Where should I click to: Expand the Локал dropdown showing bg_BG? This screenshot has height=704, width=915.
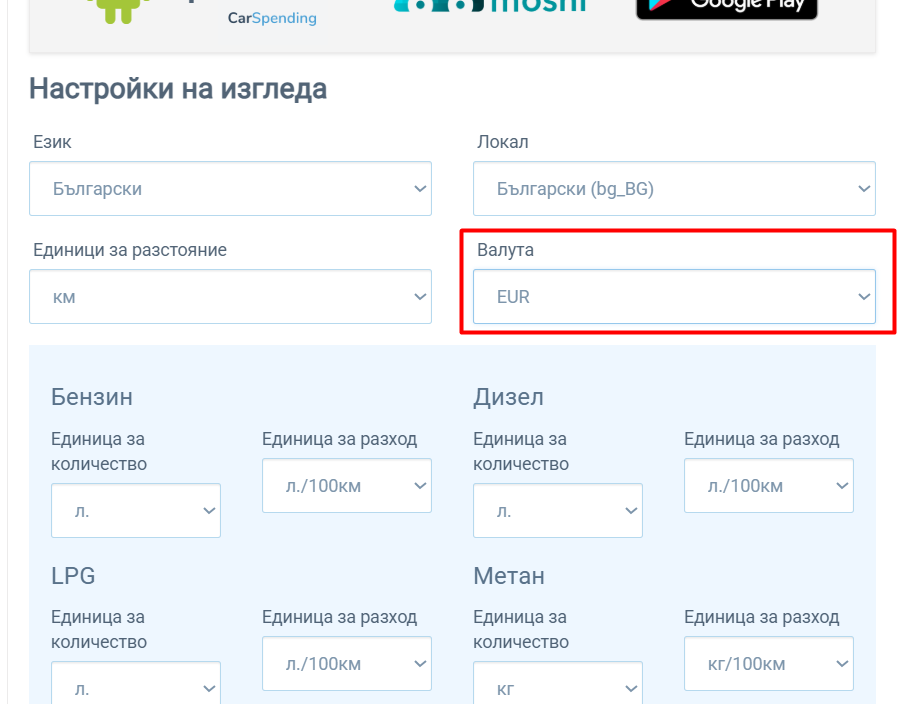click(x=673, y=189)
